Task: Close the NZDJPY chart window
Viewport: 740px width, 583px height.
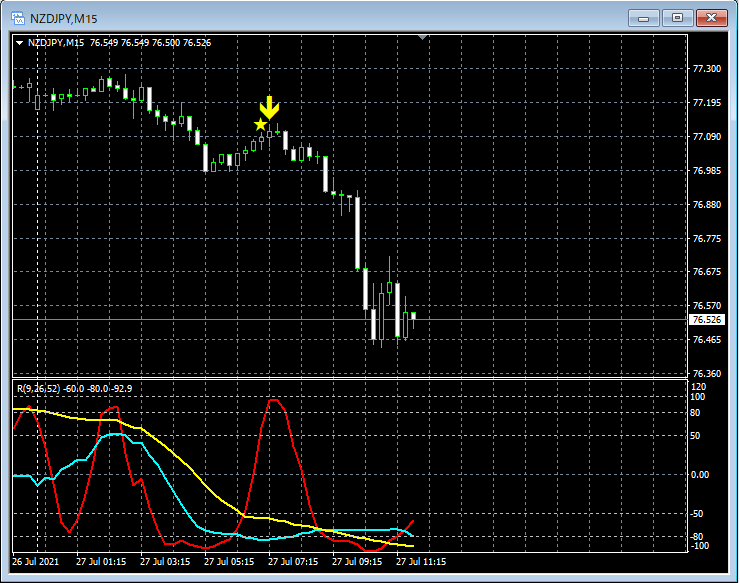Action: point(712,18)
